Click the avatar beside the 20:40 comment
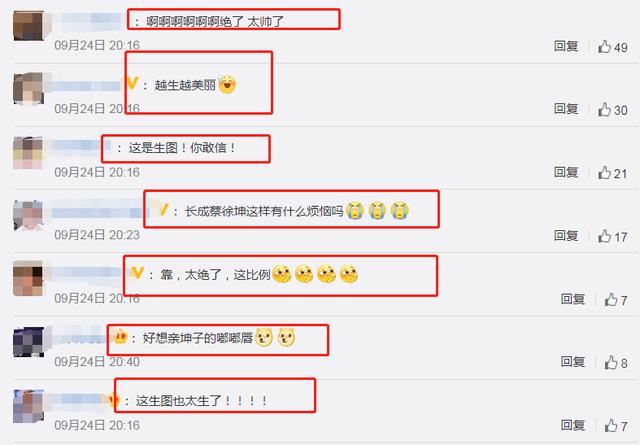The image size is (640, 445). 28,342
